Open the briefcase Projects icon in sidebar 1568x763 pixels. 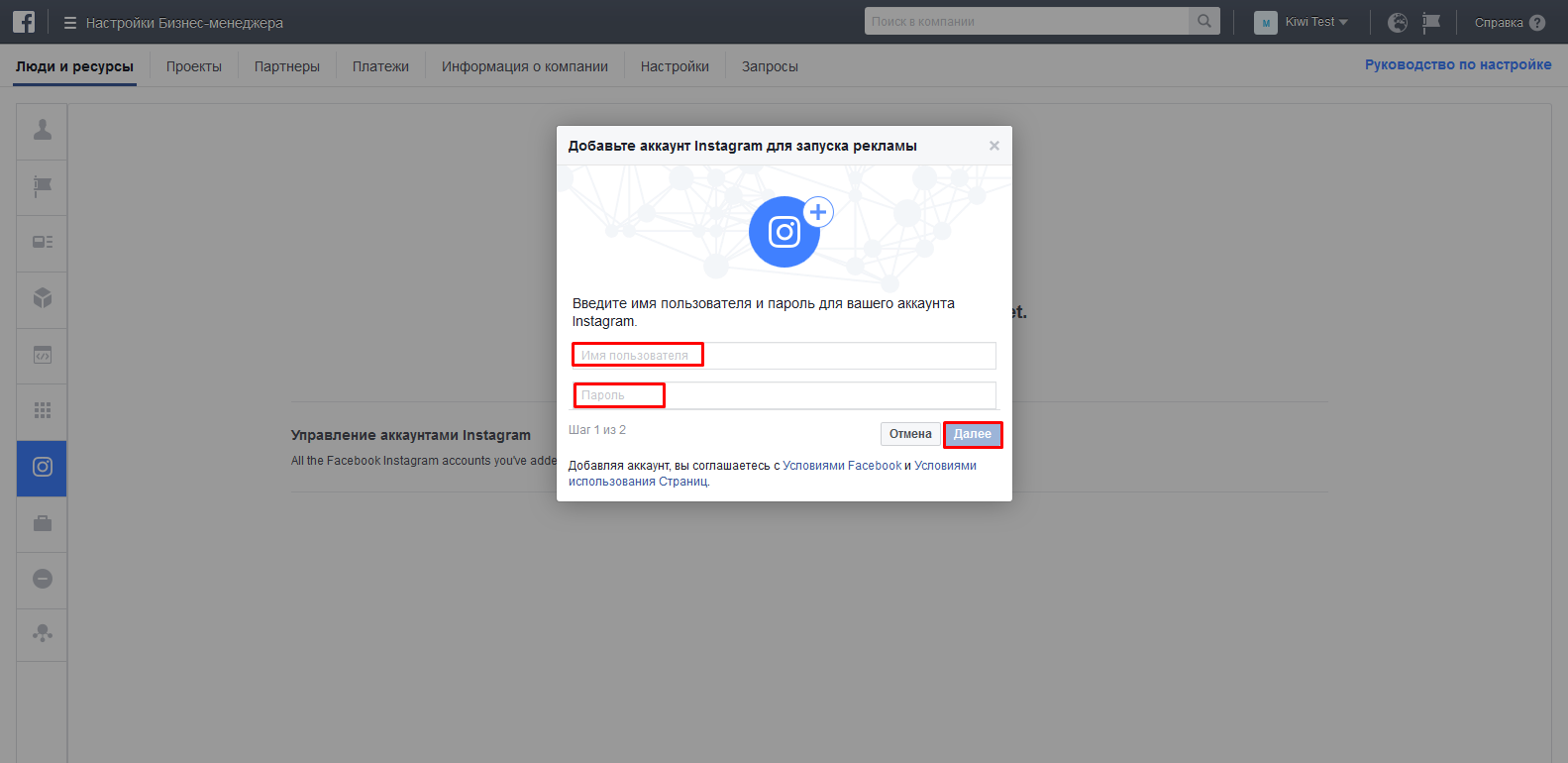click(x=43, y=523)
